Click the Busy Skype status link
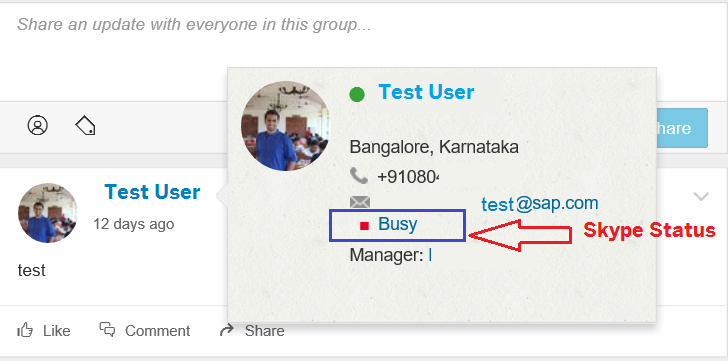Screen dimensions: 728x361 tap(397, 224)
